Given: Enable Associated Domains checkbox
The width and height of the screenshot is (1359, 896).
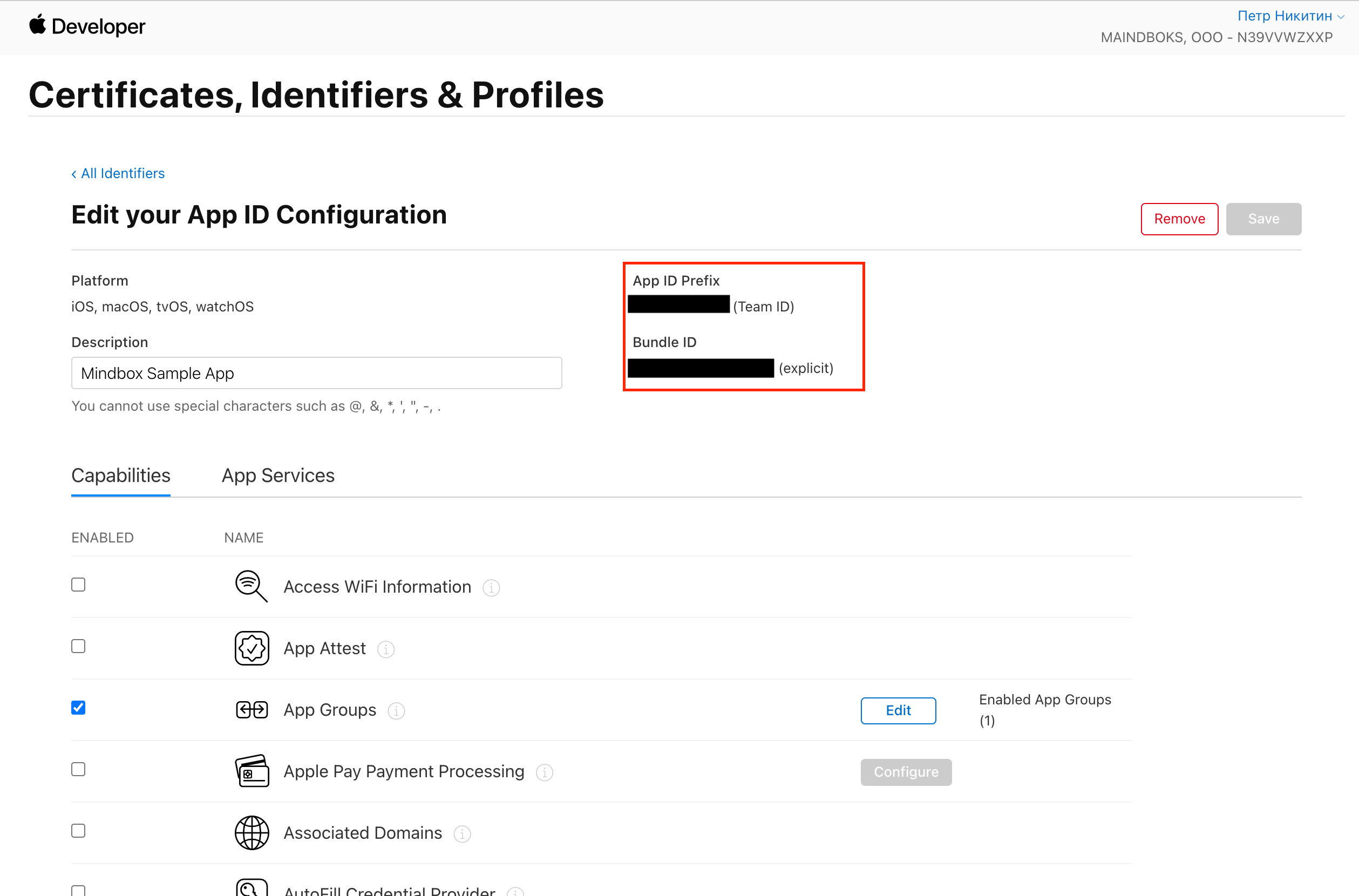Looking at the screenshot, I should (78, 831).
